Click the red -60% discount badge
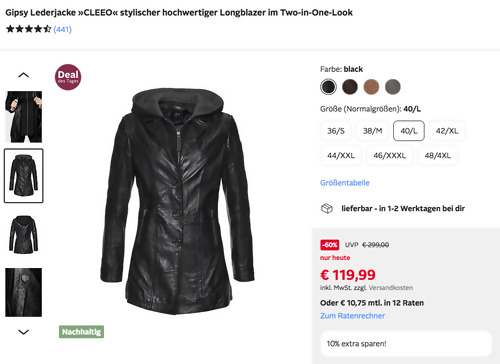500x364 pixels. (x=330, y=245)
